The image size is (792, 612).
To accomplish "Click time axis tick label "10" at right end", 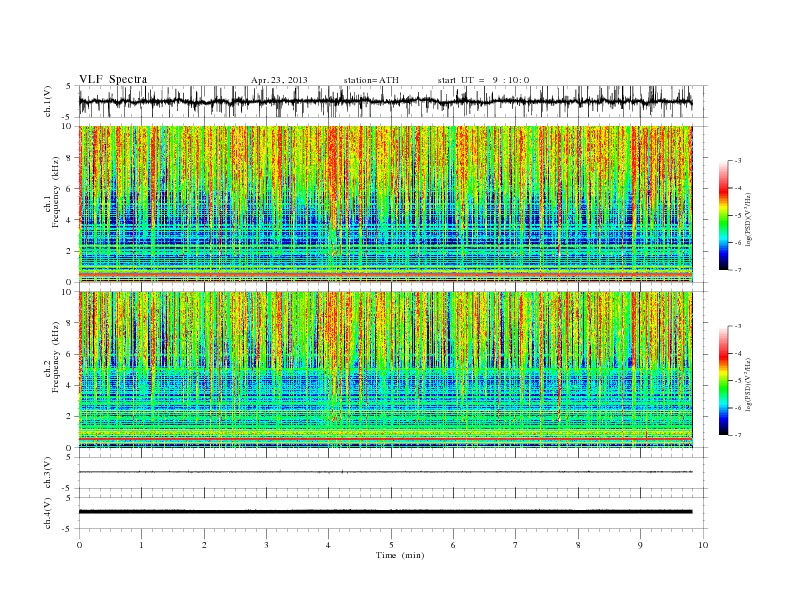I will pyautogui.click(x=703, y=545).
